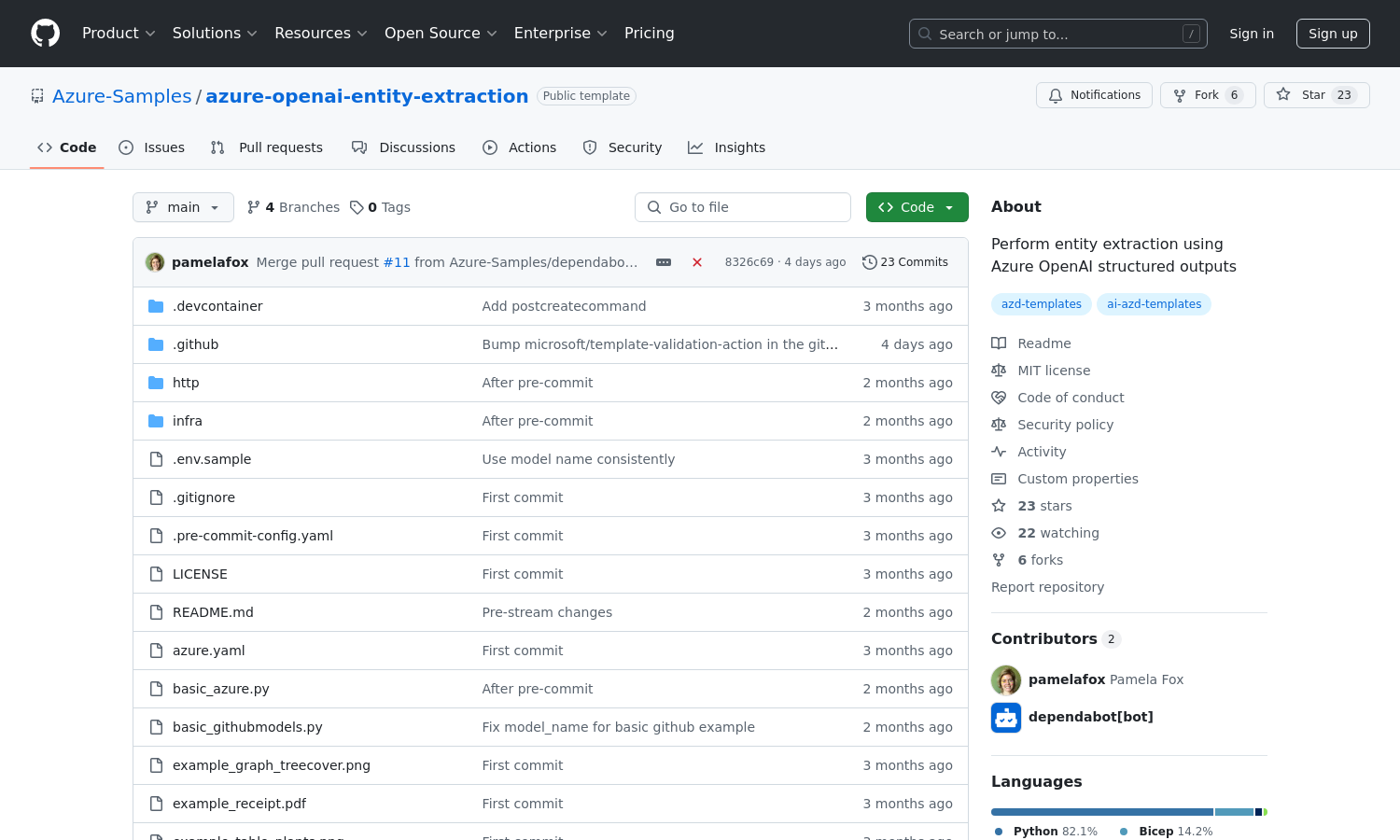Viewport: 1400px width, 840px height.
Task: Click the Sign up button
Action: tap(1333, 33)
